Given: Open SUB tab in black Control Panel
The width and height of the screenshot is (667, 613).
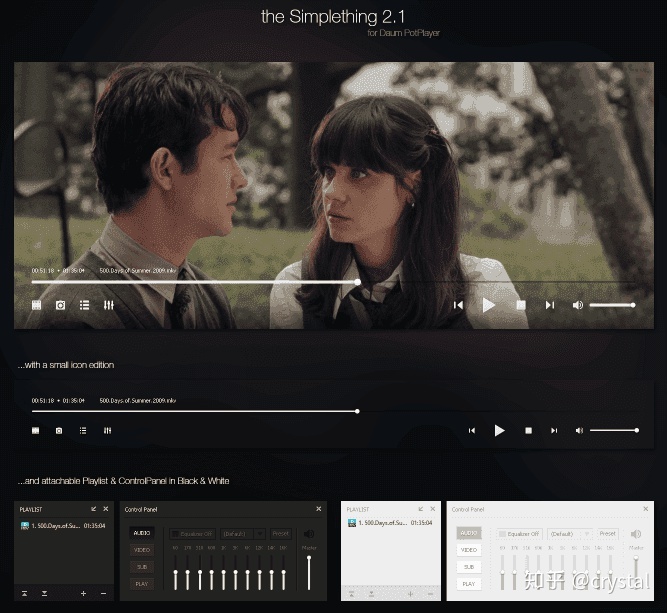Looking at the screenshot, I should (142, 567).
